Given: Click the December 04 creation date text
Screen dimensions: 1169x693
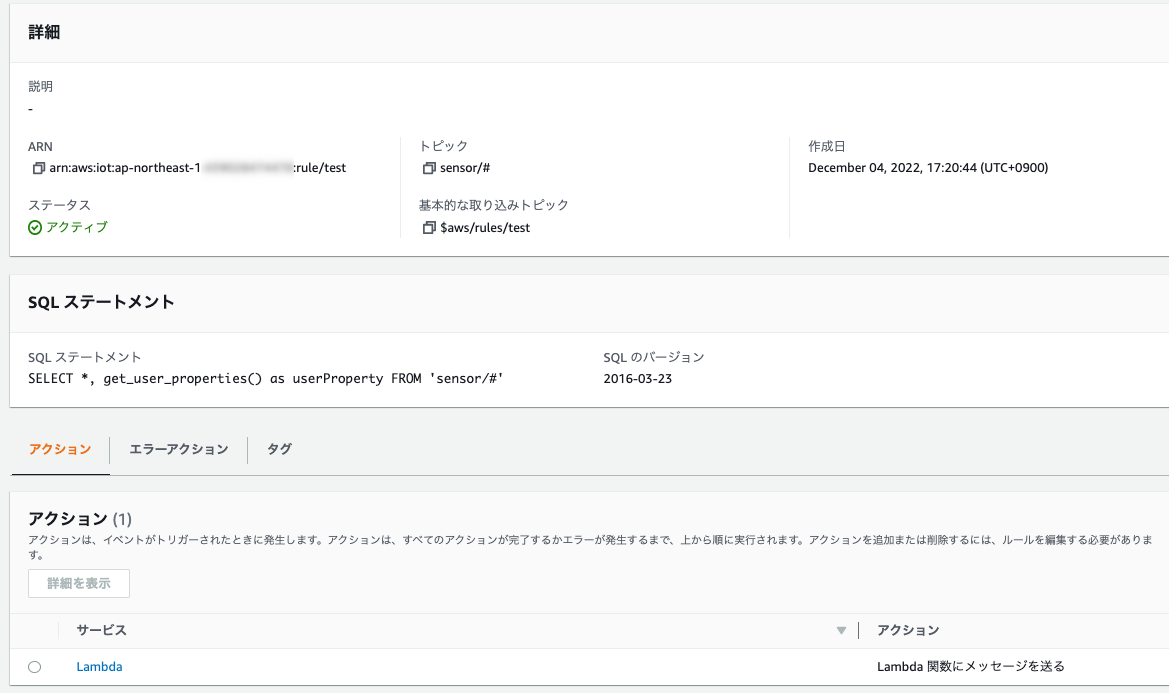Looking at the screenshot, I should 930,167.
